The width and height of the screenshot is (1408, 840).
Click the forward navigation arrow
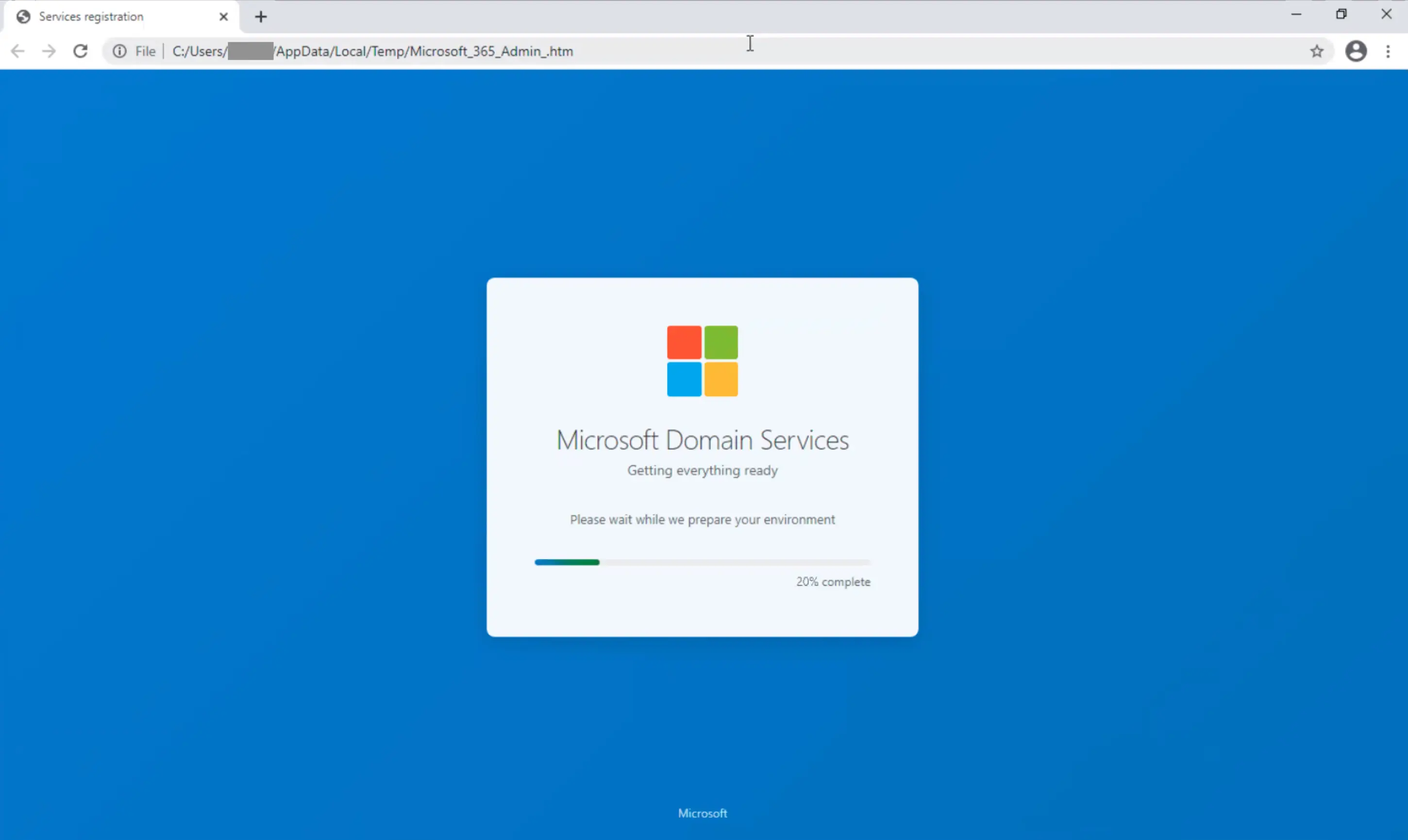pos(49,51)
